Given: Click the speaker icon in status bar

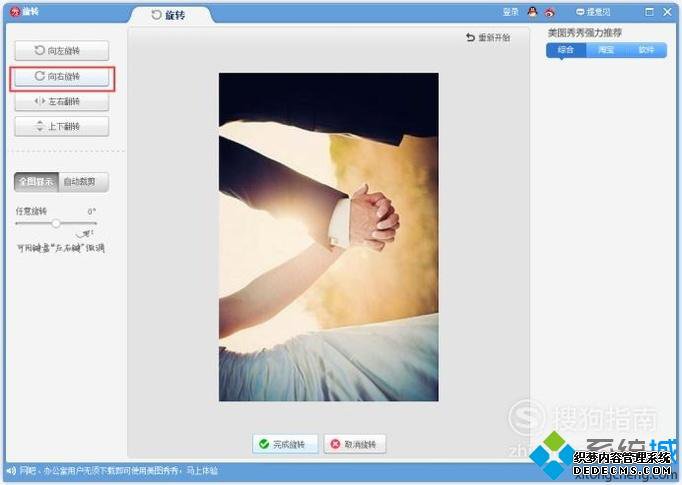Looking at the screenshot, I should click(x=12, y=471).
